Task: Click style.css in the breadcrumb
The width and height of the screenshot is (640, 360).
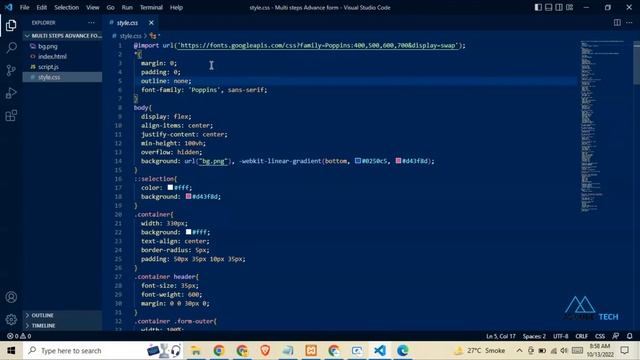Action: (130, 36)
